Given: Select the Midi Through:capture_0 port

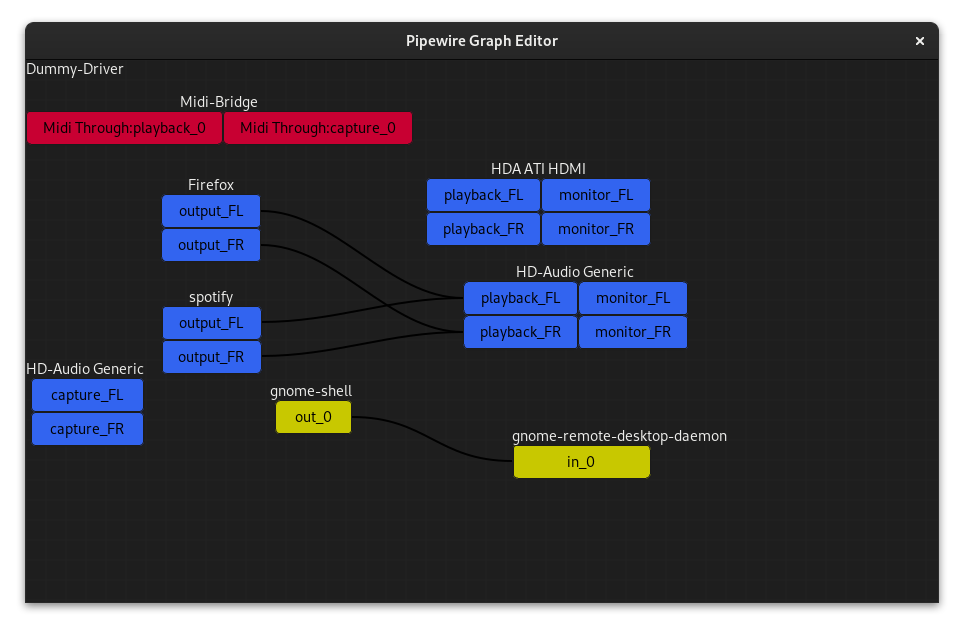Looking at the screenshot, I should 317,128.
